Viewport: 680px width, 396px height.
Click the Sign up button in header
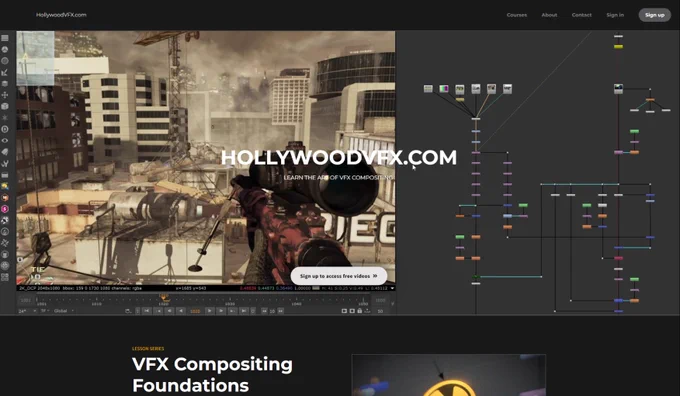point(654,15)
